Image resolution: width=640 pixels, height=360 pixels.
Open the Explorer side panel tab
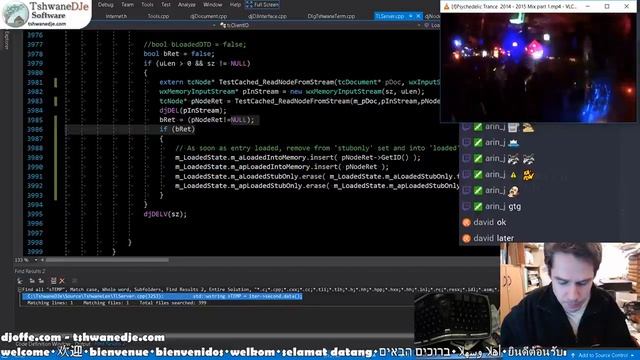pyautogui.click(x=6, y=40)
